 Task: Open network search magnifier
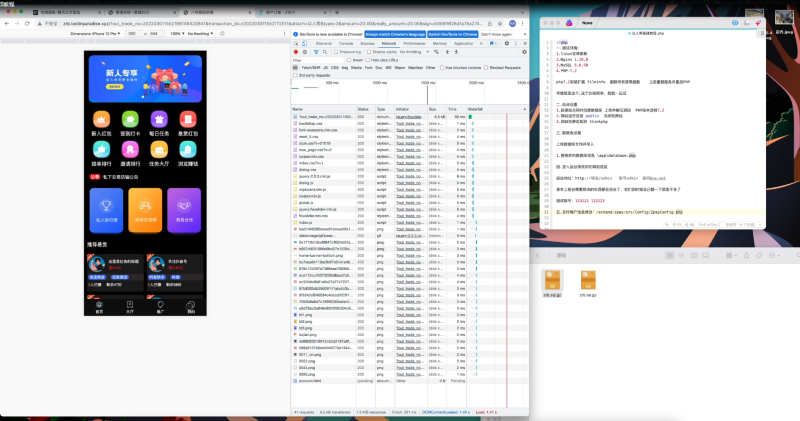tap(324, 52)
